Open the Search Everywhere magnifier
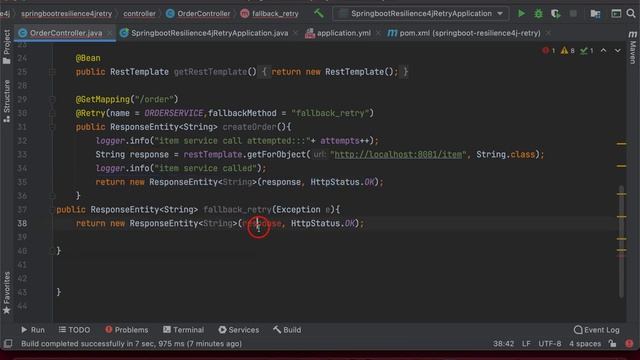The width and height of the screenshot is (640, 360). tap(631, 13)
